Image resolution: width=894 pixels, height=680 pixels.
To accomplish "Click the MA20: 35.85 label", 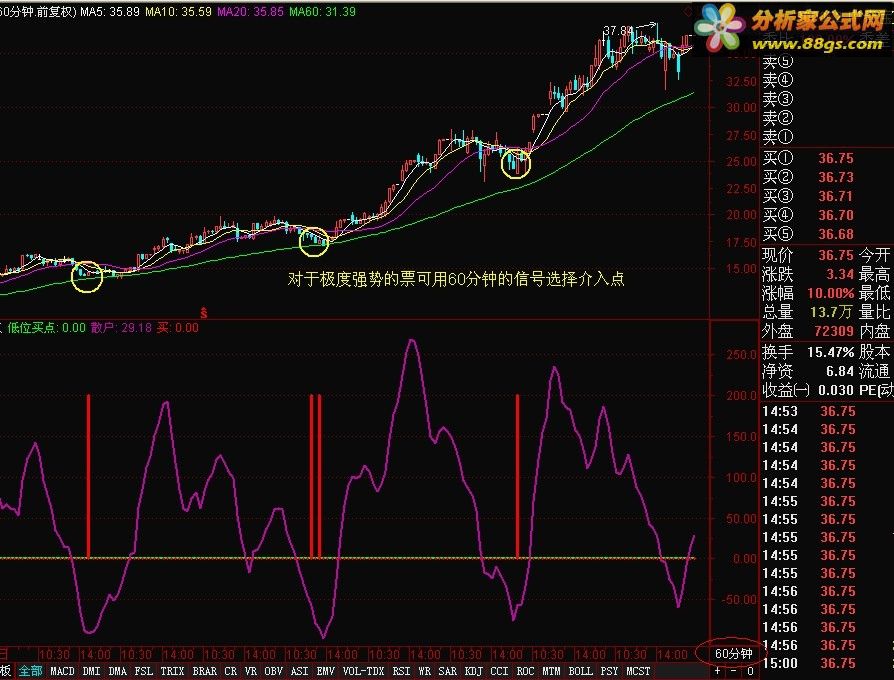I will (x=250, y=11).
